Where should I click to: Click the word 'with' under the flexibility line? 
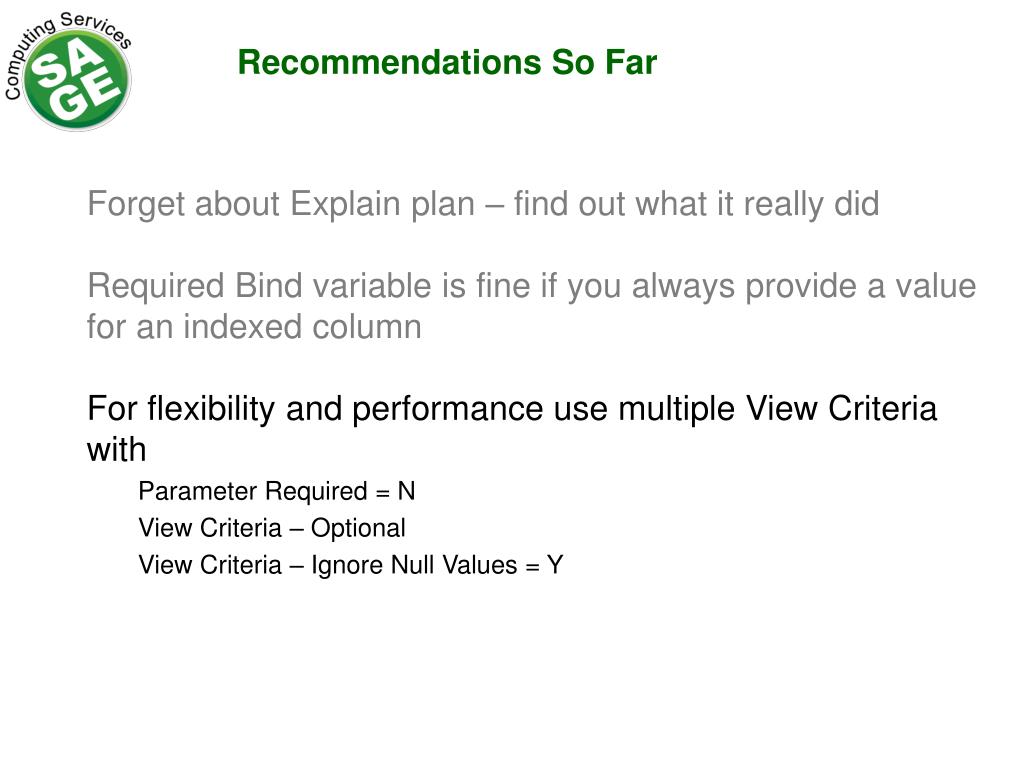click(x=116, y=449)
